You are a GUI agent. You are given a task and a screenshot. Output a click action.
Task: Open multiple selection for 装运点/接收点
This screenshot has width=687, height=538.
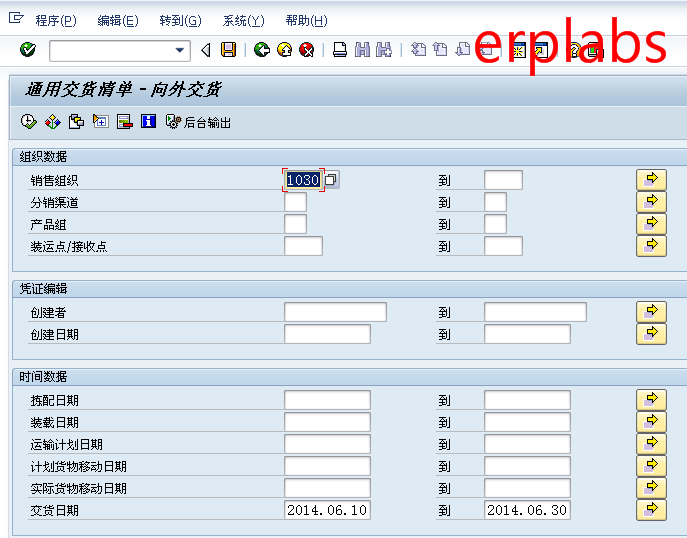point(651,246)
